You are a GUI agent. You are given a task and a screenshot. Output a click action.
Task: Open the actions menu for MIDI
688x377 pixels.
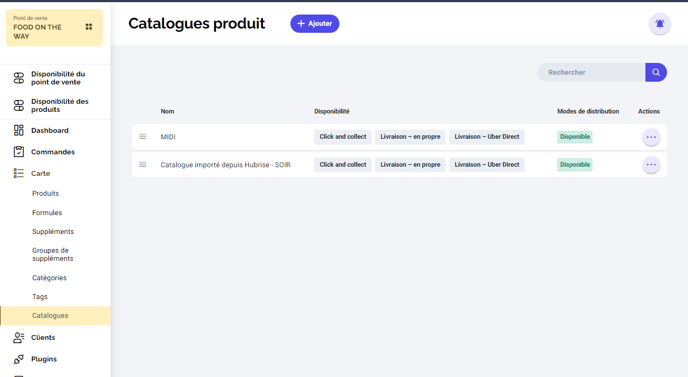pos(651,137)
